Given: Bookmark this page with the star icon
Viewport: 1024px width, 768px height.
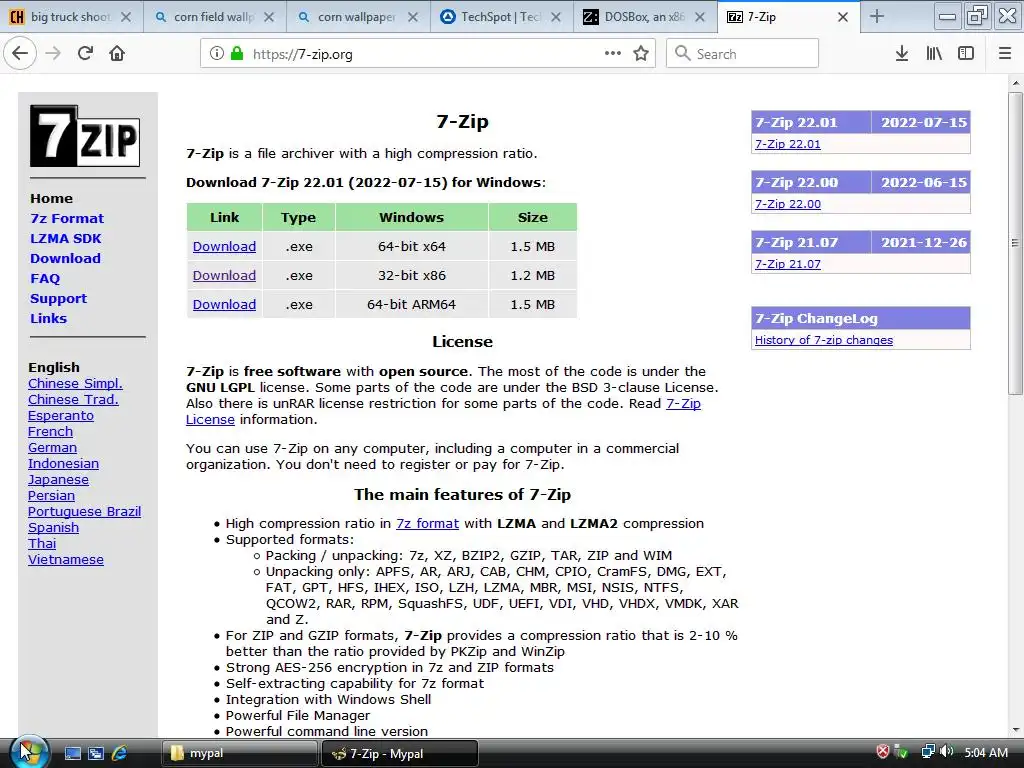Looking at the screenshot, I should pos(641,54).
